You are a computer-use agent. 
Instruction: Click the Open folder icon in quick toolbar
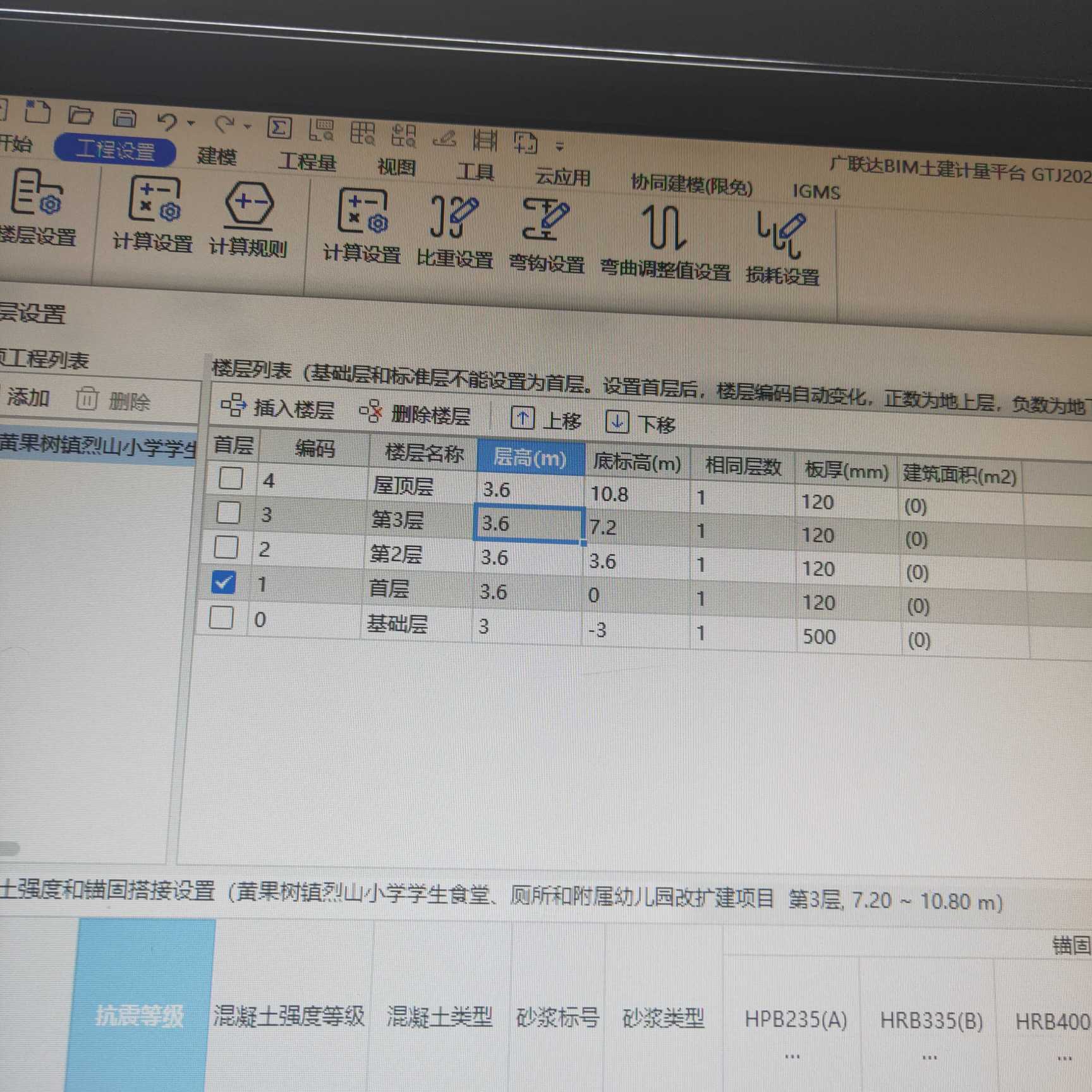pos(81,115)
